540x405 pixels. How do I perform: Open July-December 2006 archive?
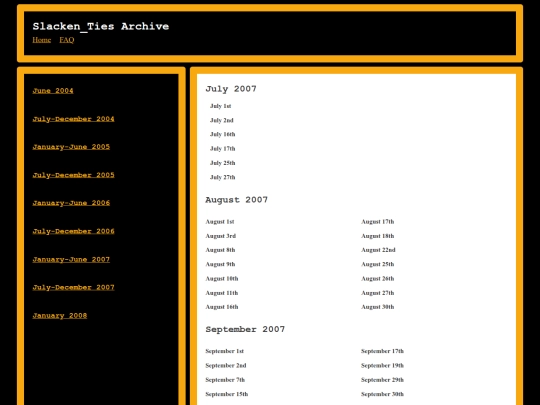[x=73, y=231]
